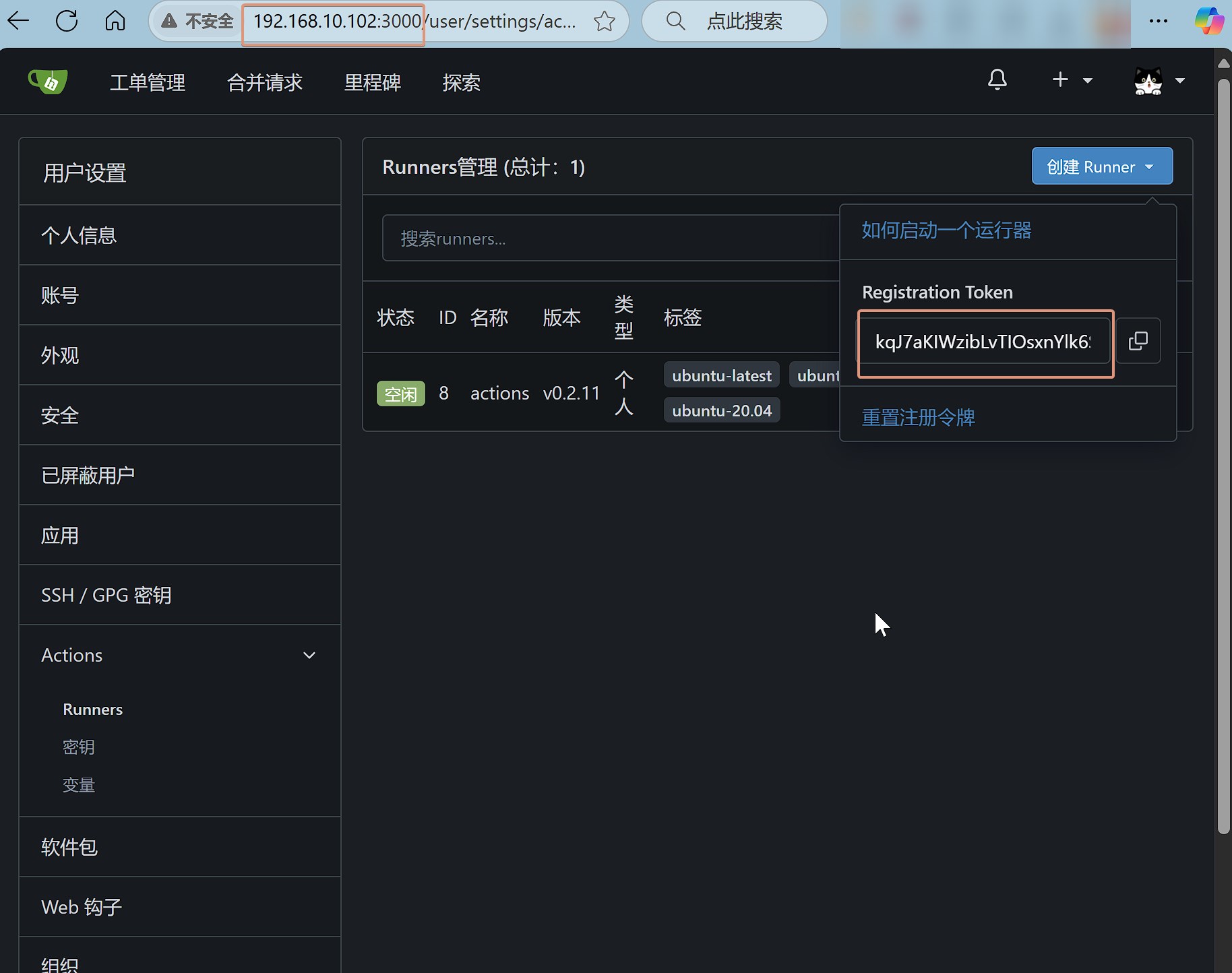Open the Copilot sidebar icon
Viewport: 1232px width, 973px height.
pyautogui.click(x=1209, y=21)
